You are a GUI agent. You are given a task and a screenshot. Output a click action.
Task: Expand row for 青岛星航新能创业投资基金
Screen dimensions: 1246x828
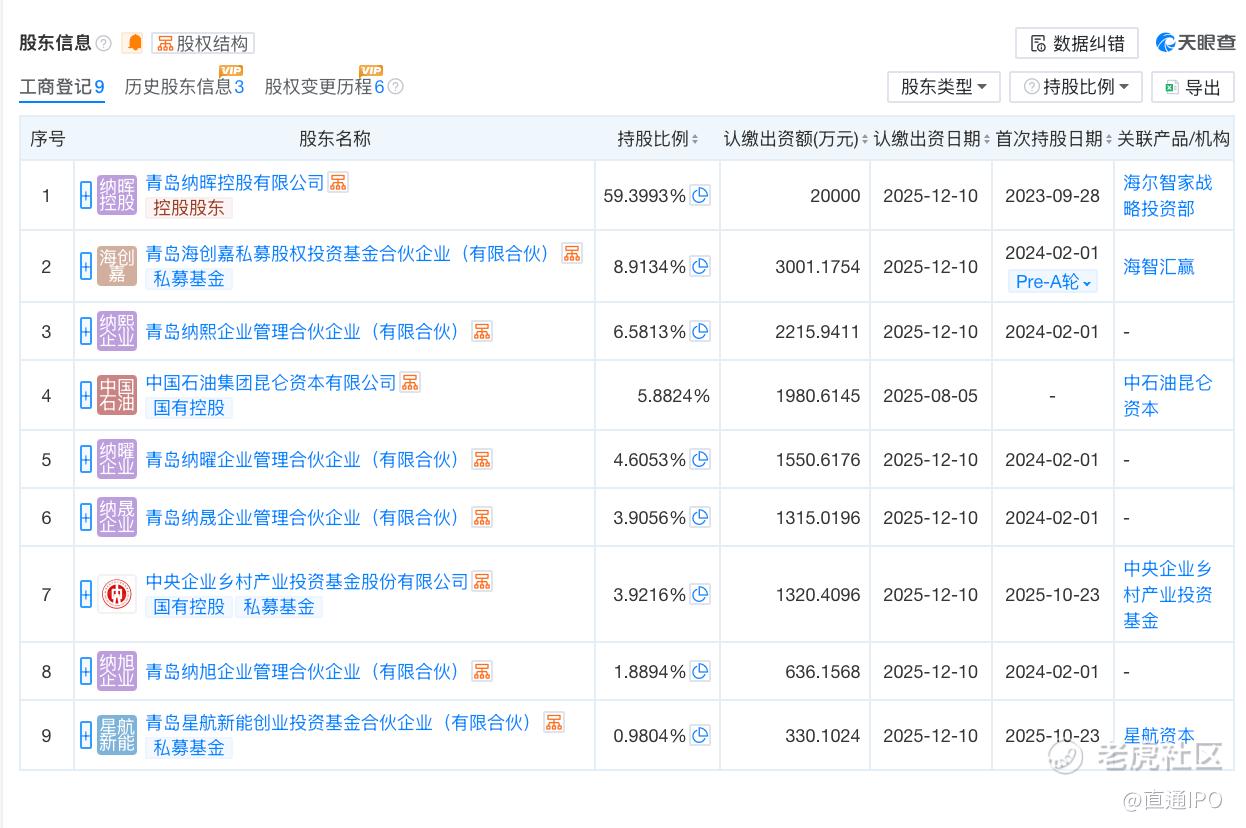pyautogui.click(x=86, y=735)
